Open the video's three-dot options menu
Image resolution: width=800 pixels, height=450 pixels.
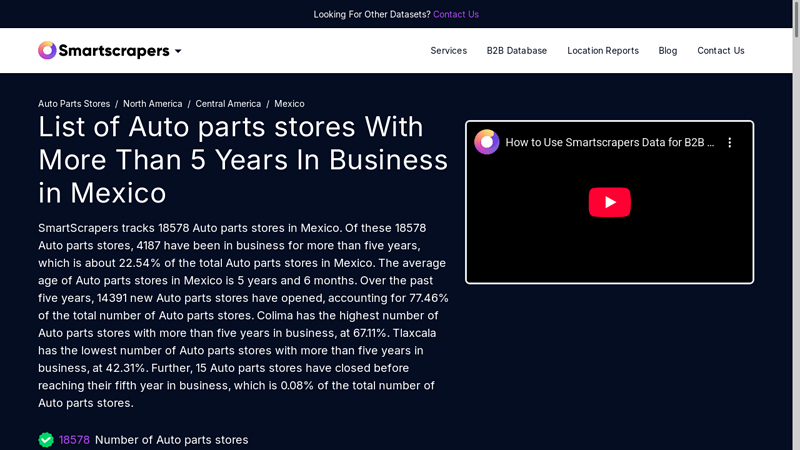pyautogui.click(x=730, y=142)
